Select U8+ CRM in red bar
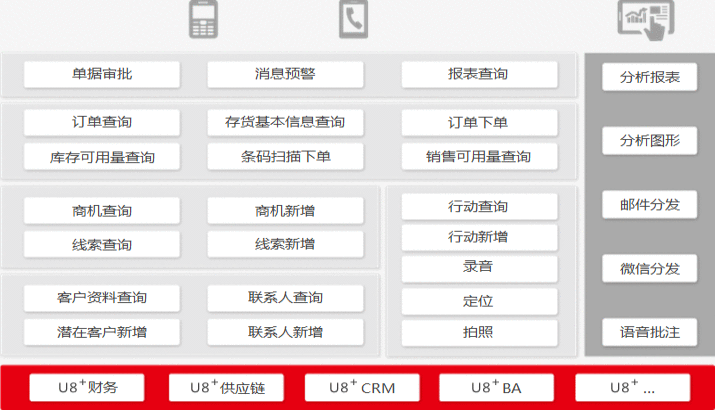Screen dimensions: 715x410 point(362,388)
